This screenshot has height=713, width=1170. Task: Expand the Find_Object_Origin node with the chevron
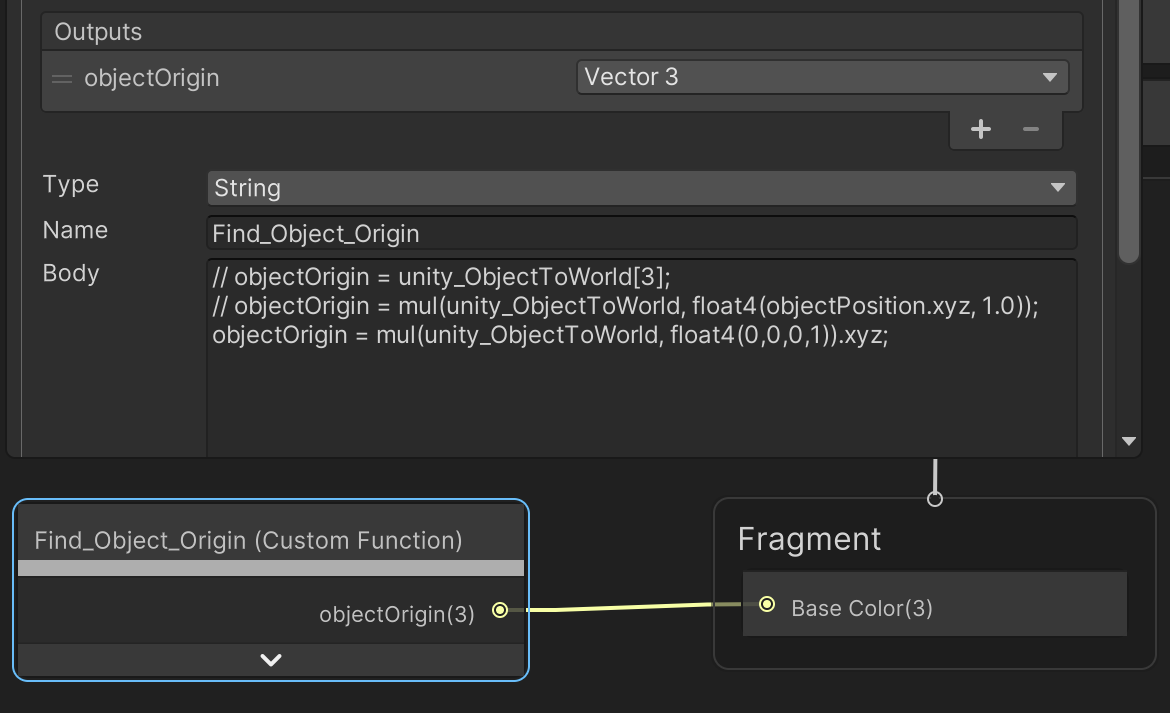point(269,659)
